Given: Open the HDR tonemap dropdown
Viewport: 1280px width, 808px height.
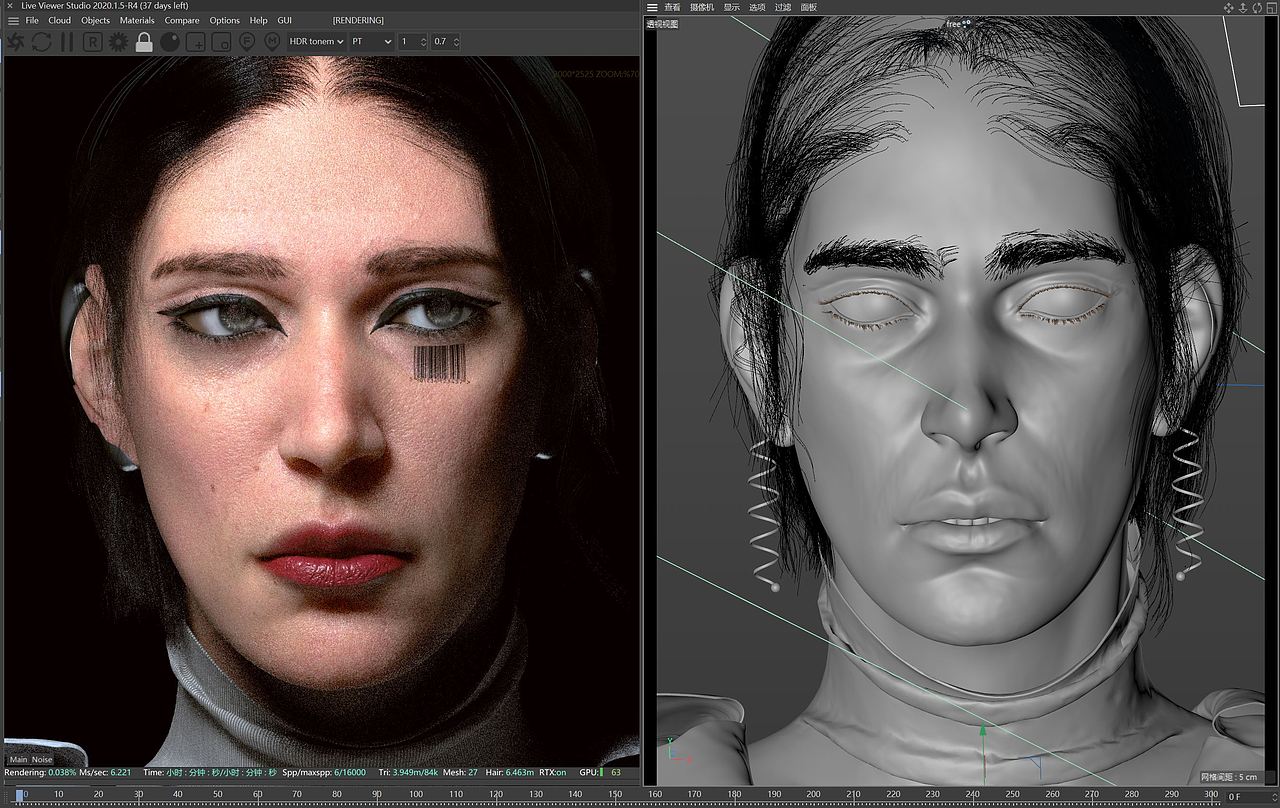Looking at the screenshot, I should (316, 42).
